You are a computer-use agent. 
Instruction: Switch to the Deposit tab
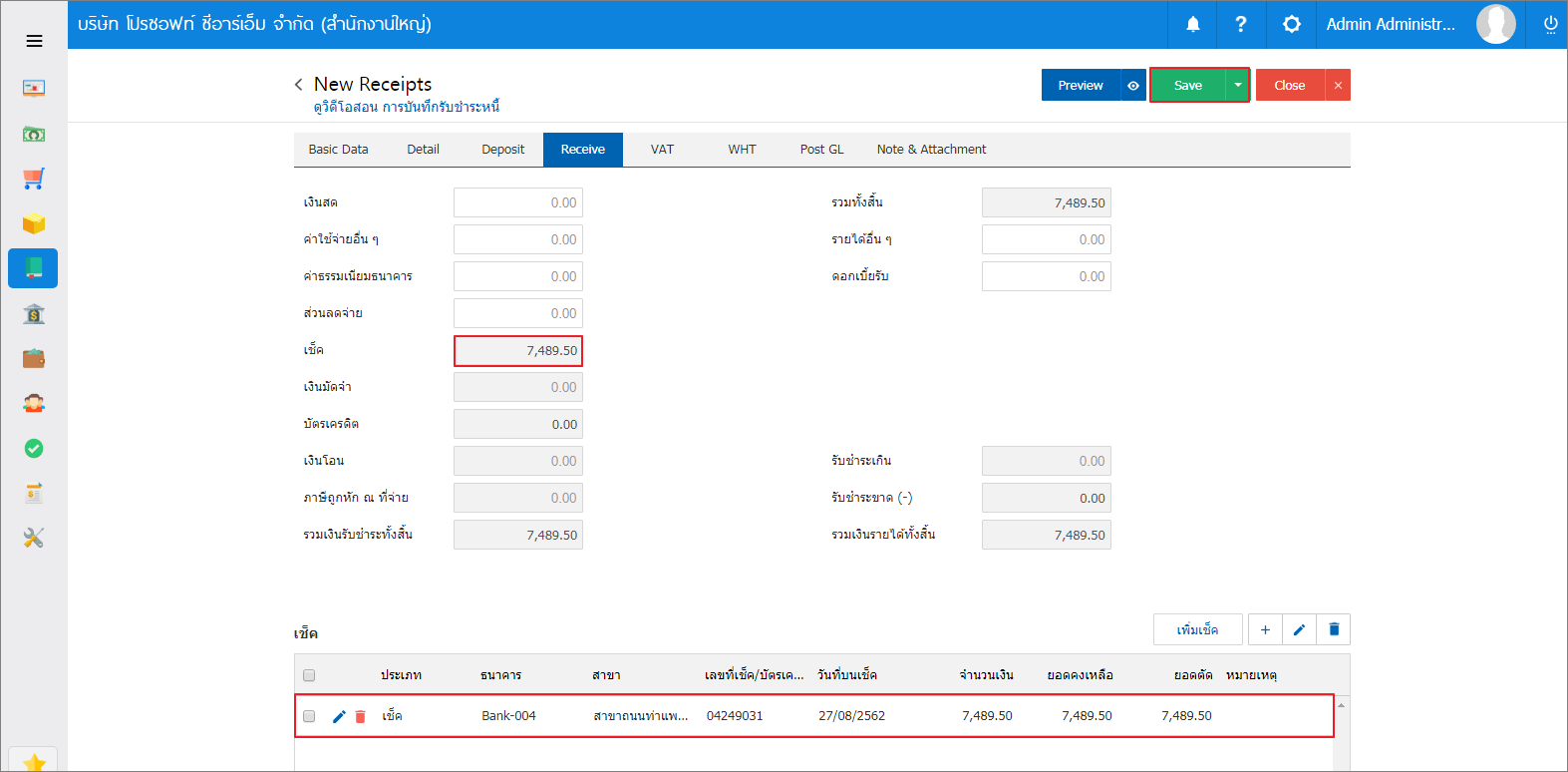click(x=502, y=150)
